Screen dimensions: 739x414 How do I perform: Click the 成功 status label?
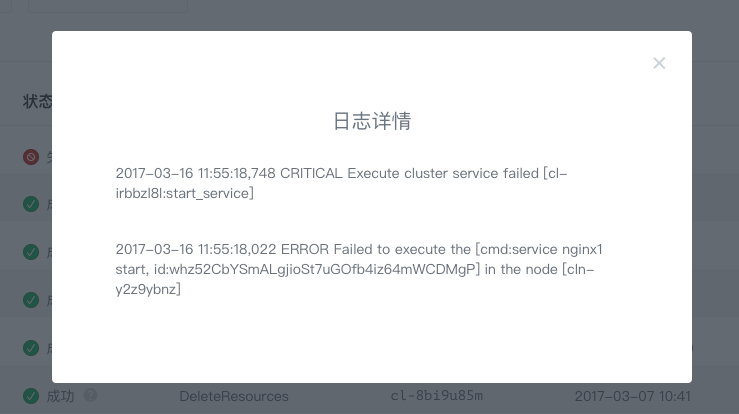pyautogui.click(x=60, y=396)
